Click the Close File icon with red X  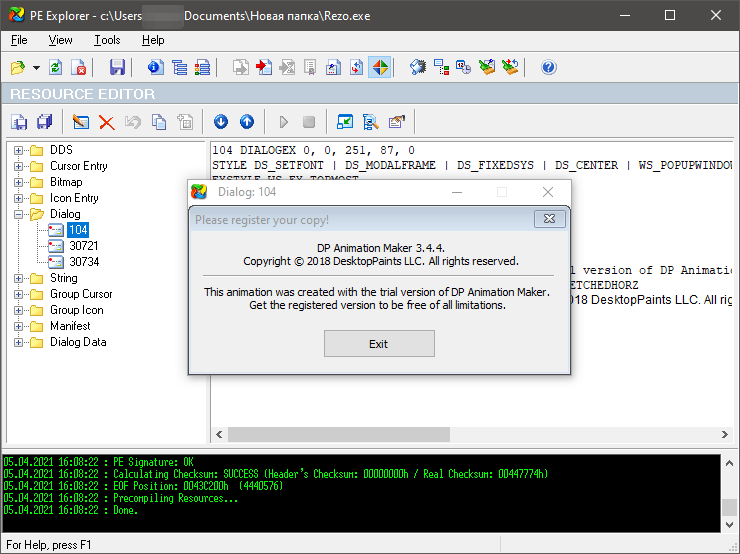78,67
